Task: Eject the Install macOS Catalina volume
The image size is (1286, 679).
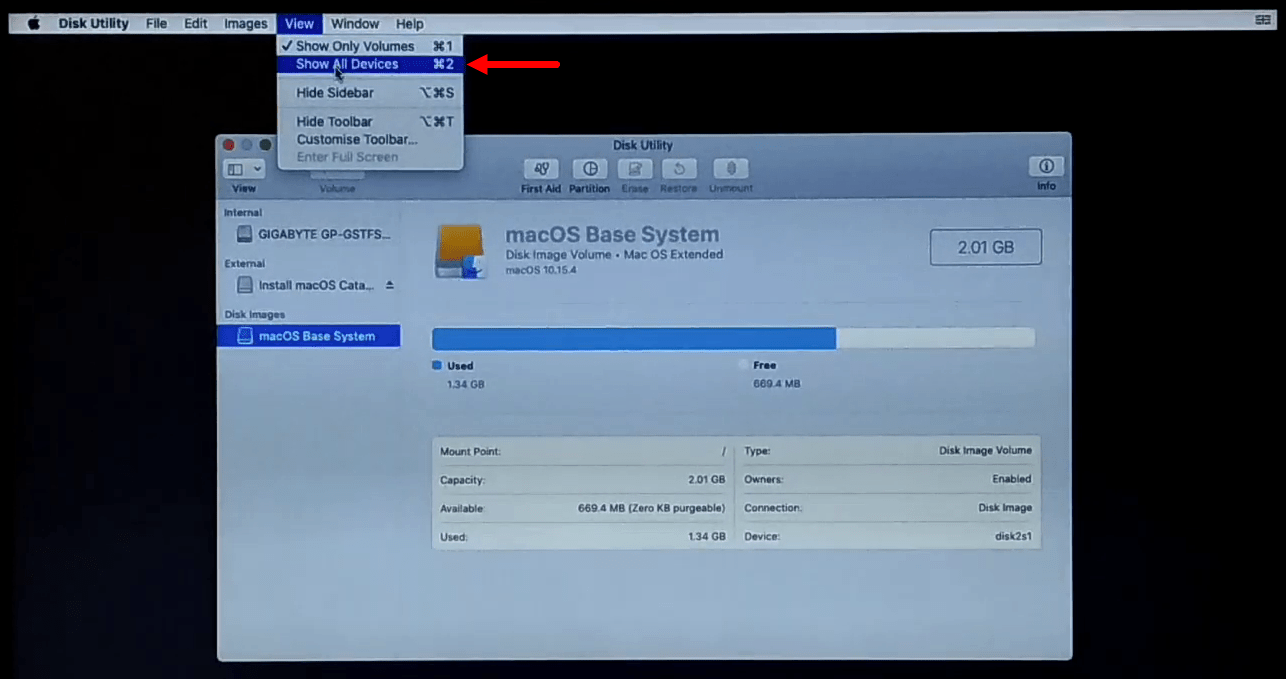Action: [390, 285]
